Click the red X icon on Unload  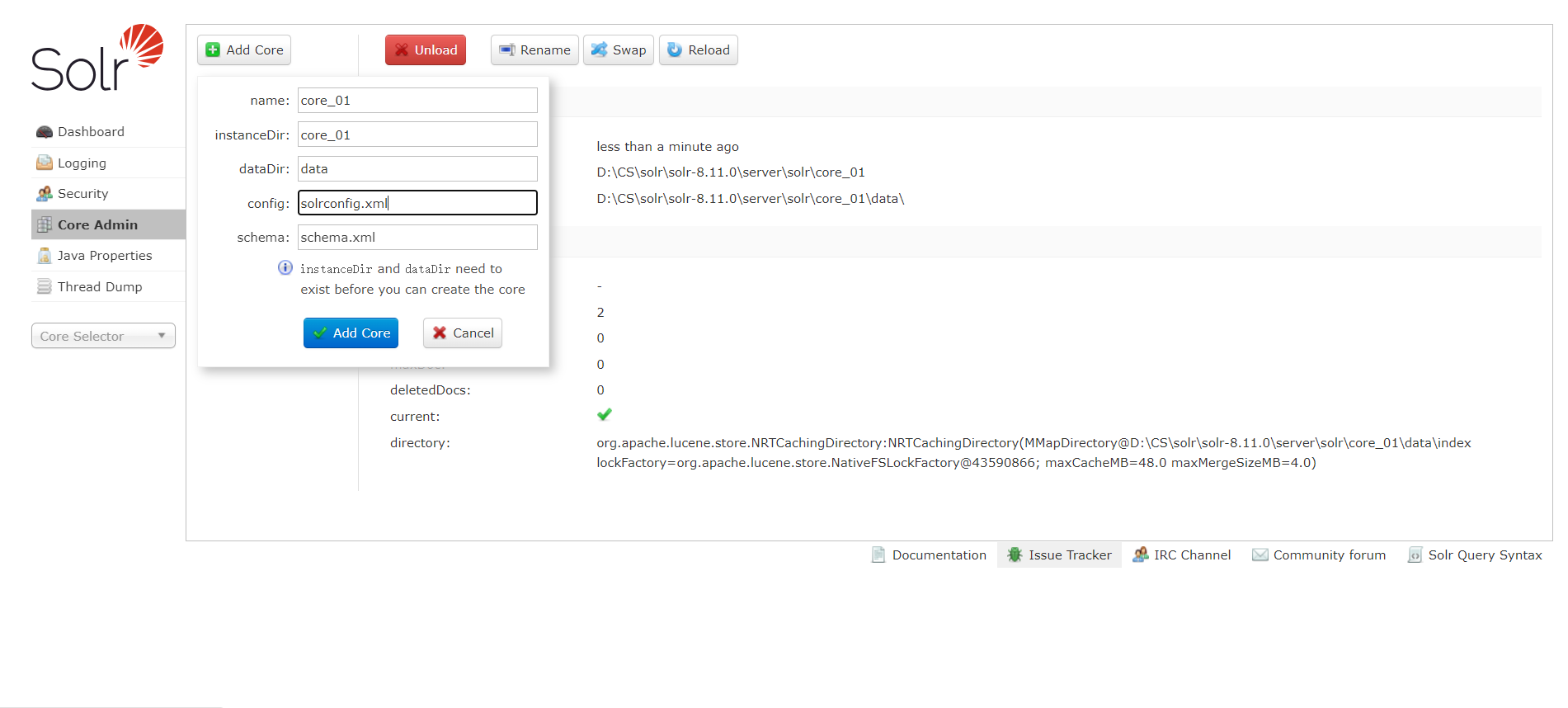click(x=402, y=50)
